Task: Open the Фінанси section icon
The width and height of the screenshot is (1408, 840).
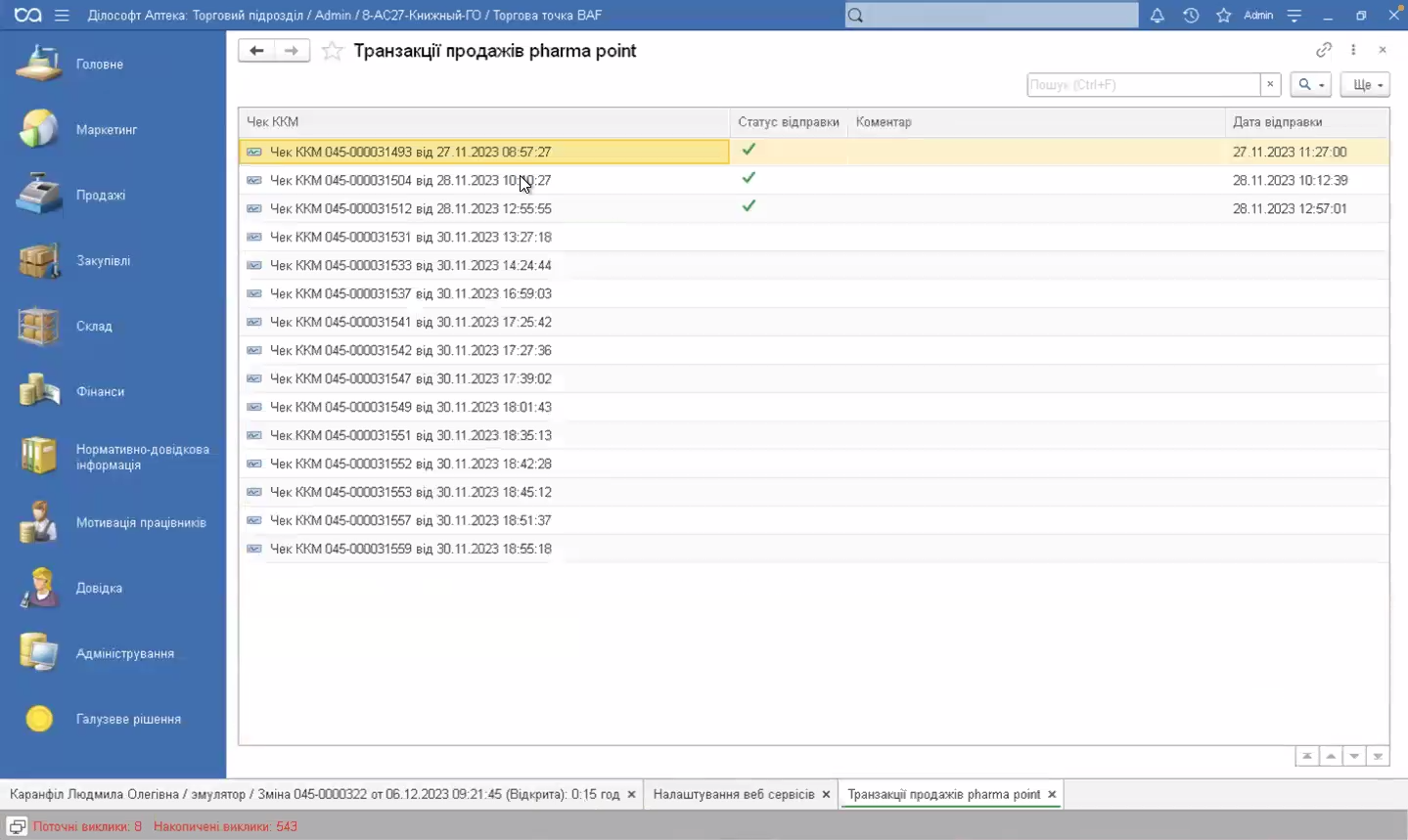Action: (x=39, y=391)
